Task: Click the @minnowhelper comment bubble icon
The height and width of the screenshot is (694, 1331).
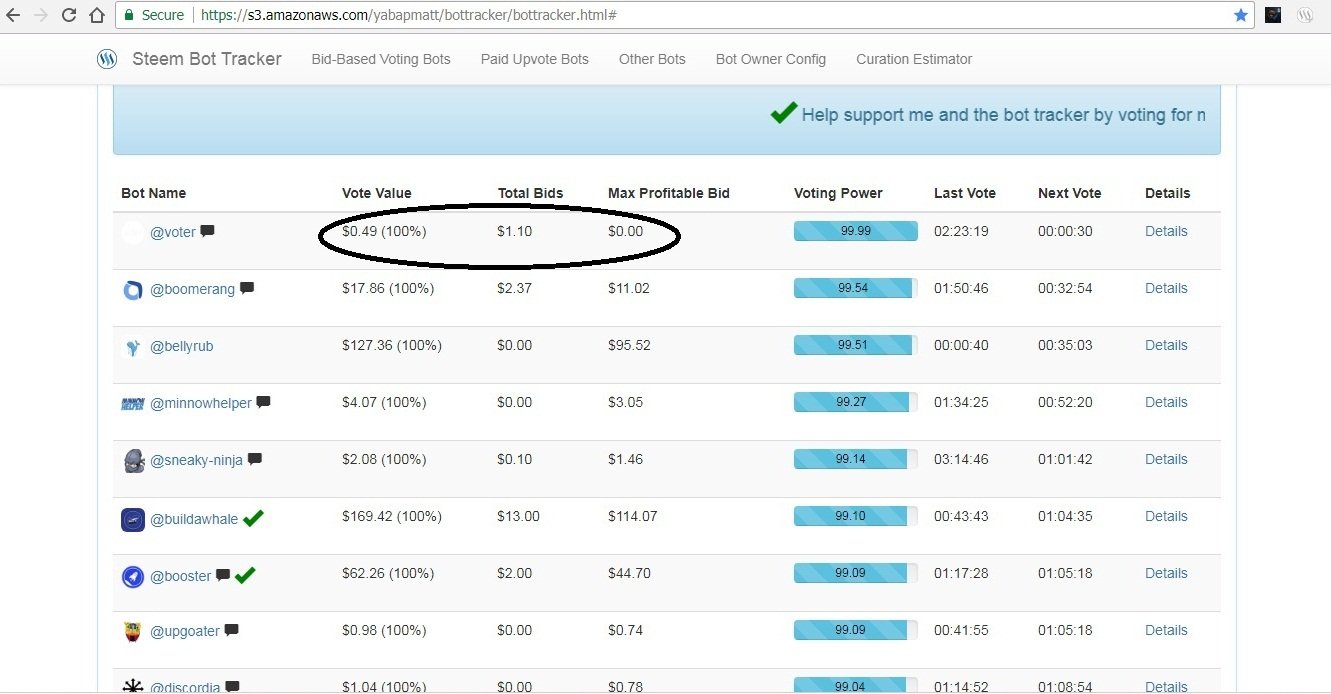Action: tap(263, 402)
